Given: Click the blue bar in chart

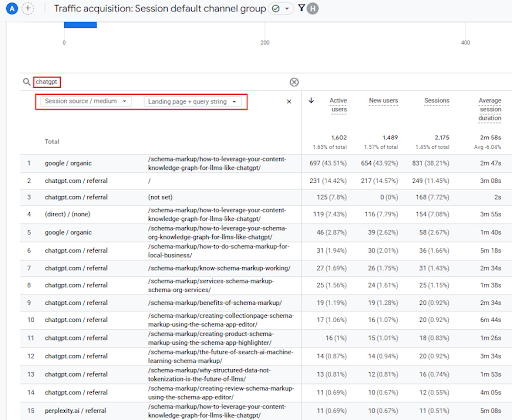Looking at the screenshot, I should click(80, 25).
